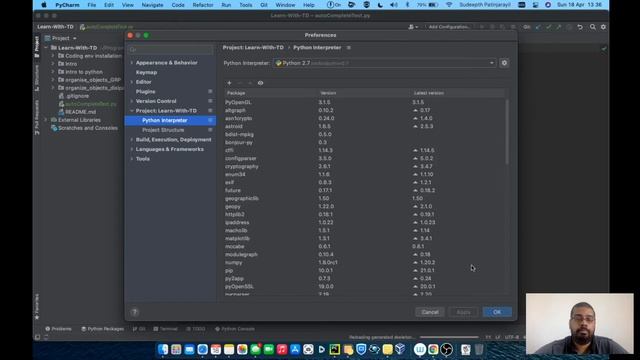Open the Keymap settings page
This screenshot has width=640, height=360.
click(x=146, y=72)
